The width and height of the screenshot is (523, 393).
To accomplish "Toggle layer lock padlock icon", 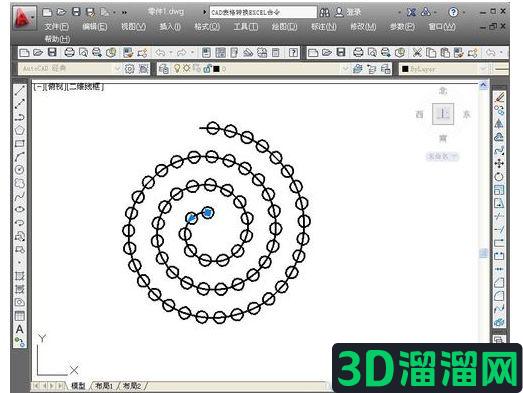I will 207,69.
